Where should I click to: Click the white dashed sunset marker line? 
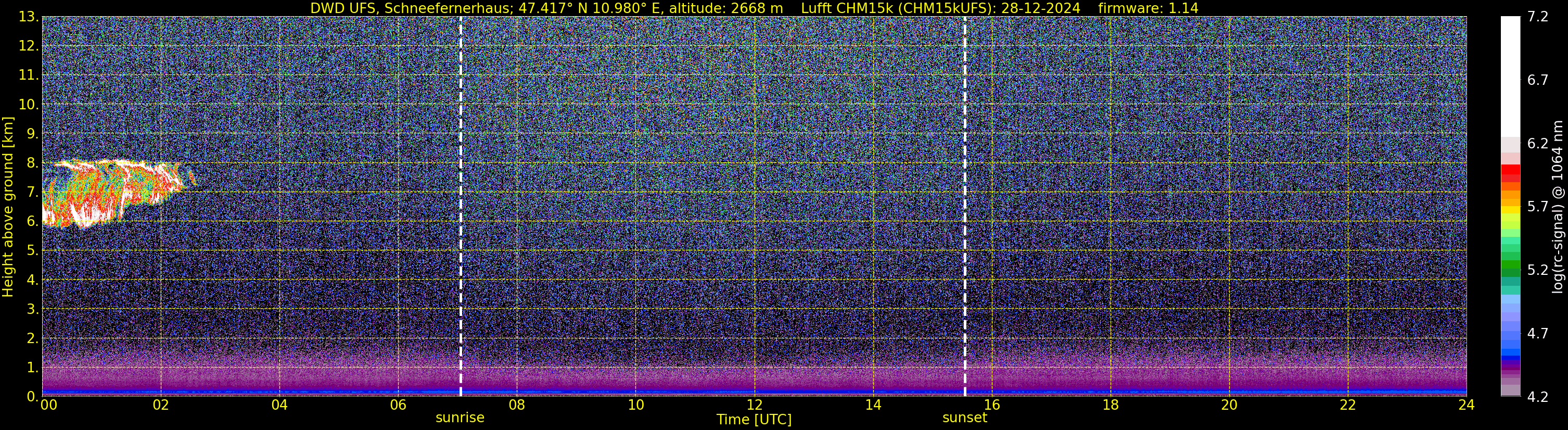pyautogui.click(x=965, y=207)
